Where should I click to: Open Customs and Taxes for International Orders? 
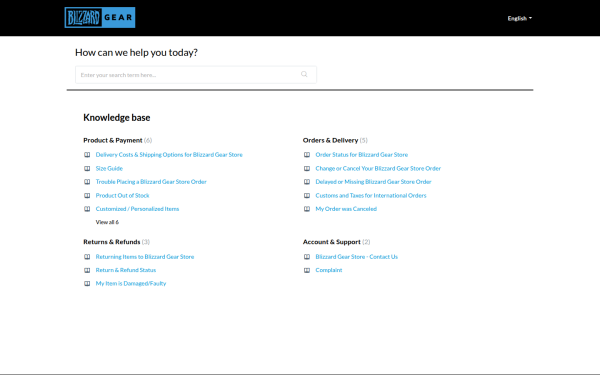(x=371, y=196)
